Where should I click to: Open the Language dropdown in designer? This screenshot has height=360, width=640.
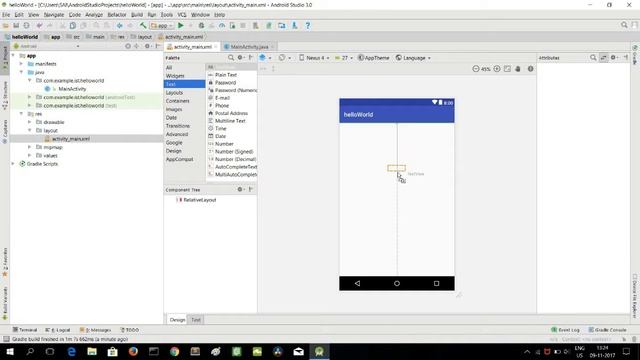413,58
